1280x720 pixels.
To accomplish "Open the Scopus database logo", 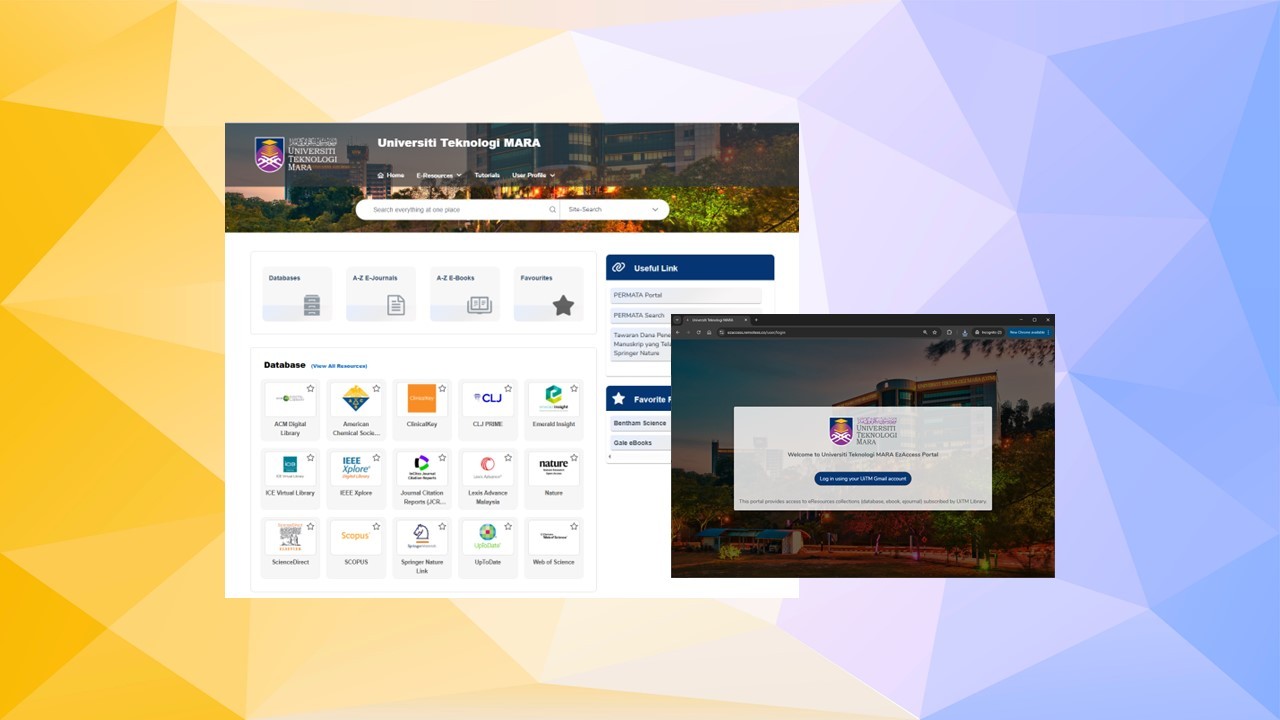I will tap(356, 536).
